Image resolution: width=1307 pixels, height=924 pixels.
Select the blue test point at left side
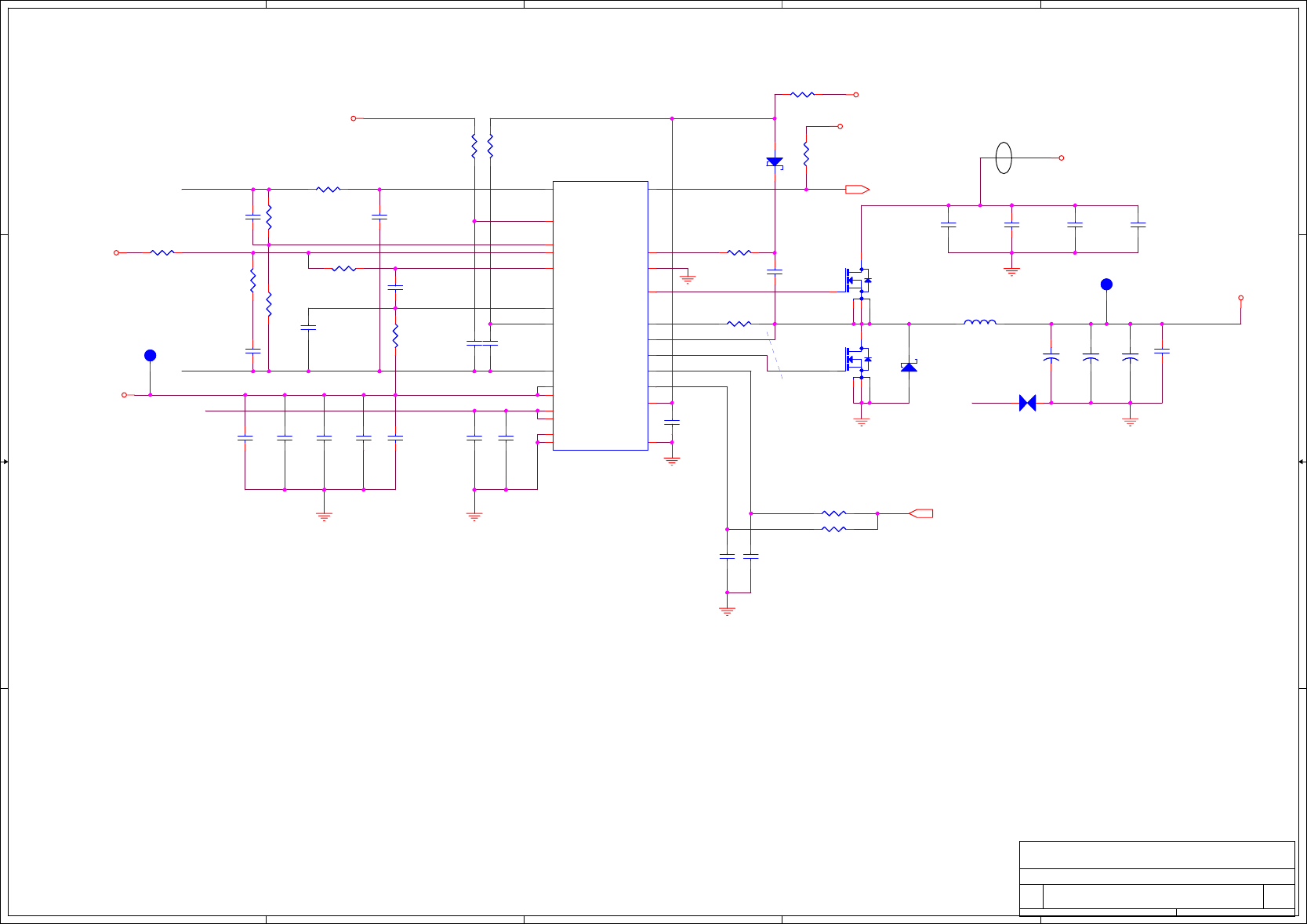point(151,356)
